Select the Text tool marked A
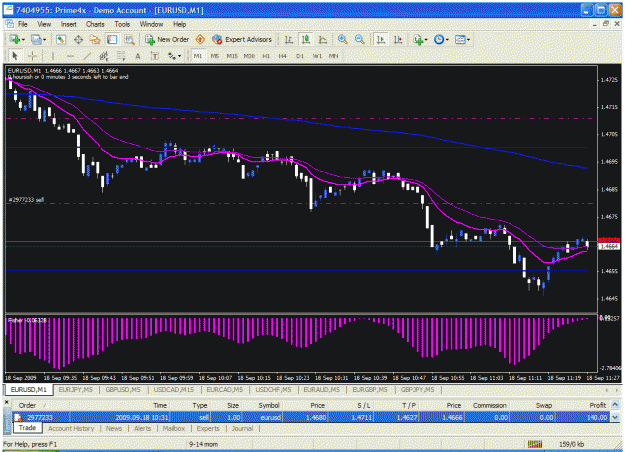 pyautogui.click(x=138, y=56)
